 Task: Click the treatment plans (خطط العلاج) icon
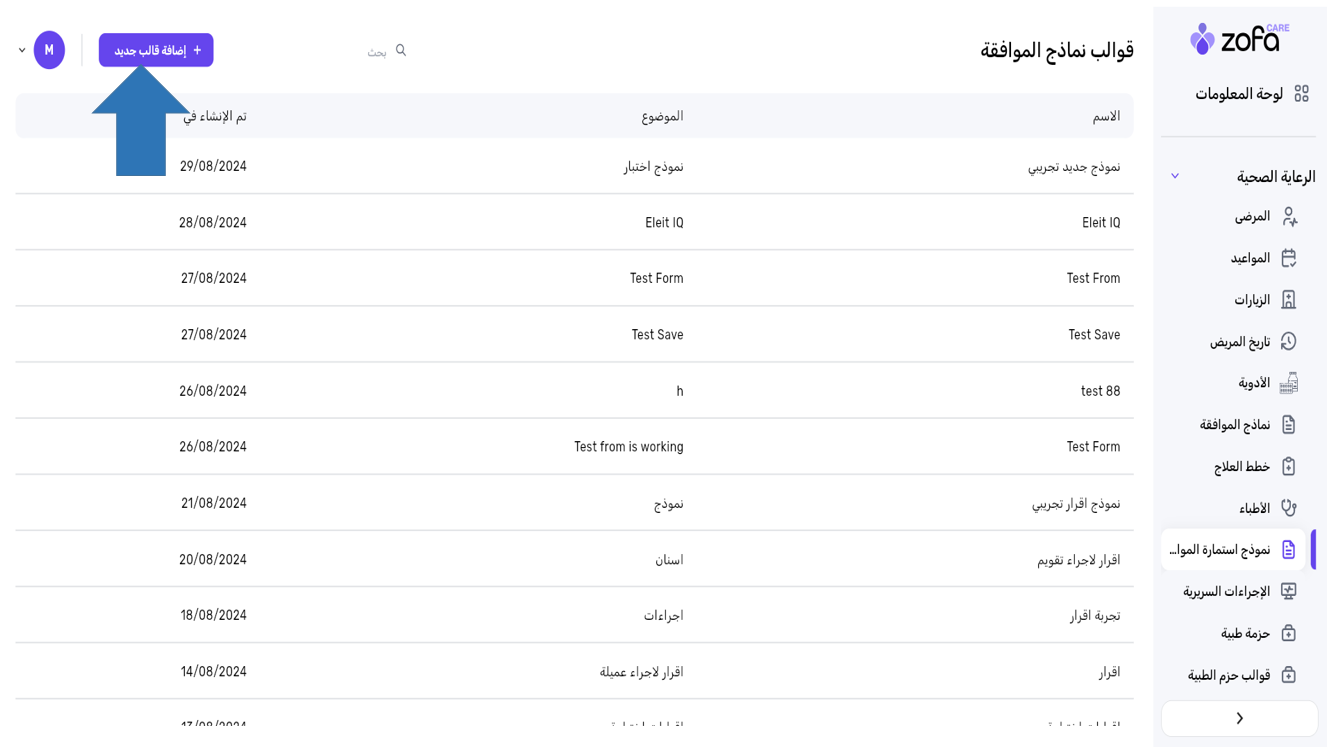click(x=1289, y=467)
